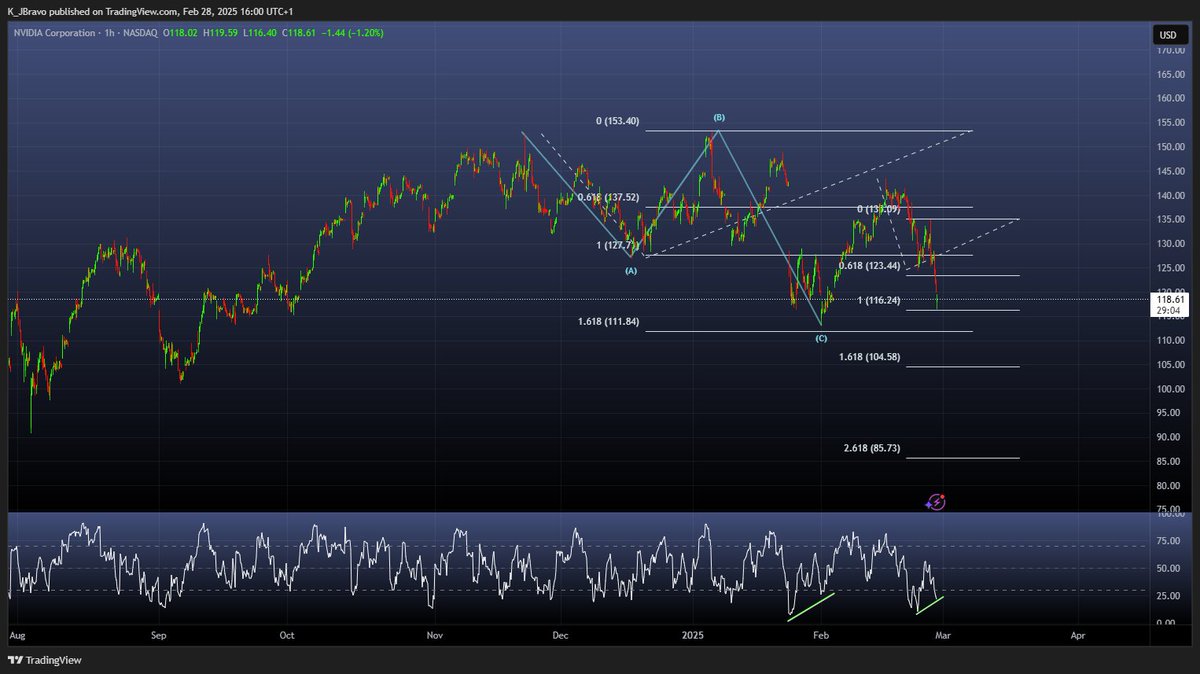The image size is (1200, 674).
Task: Select the (C) wave label
Action: pos(821,338)
